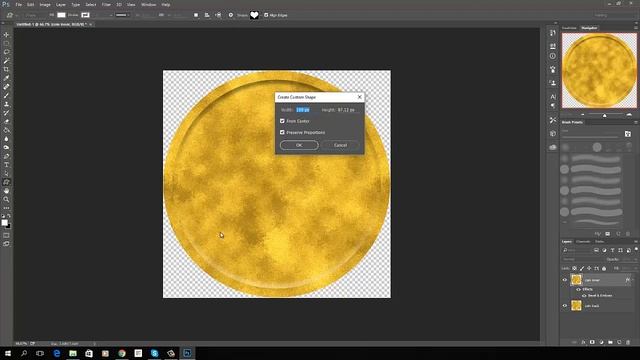Select the Magic Wand tool
The image size is (640, 360).
pyautogui.click(x=6, y=61)
